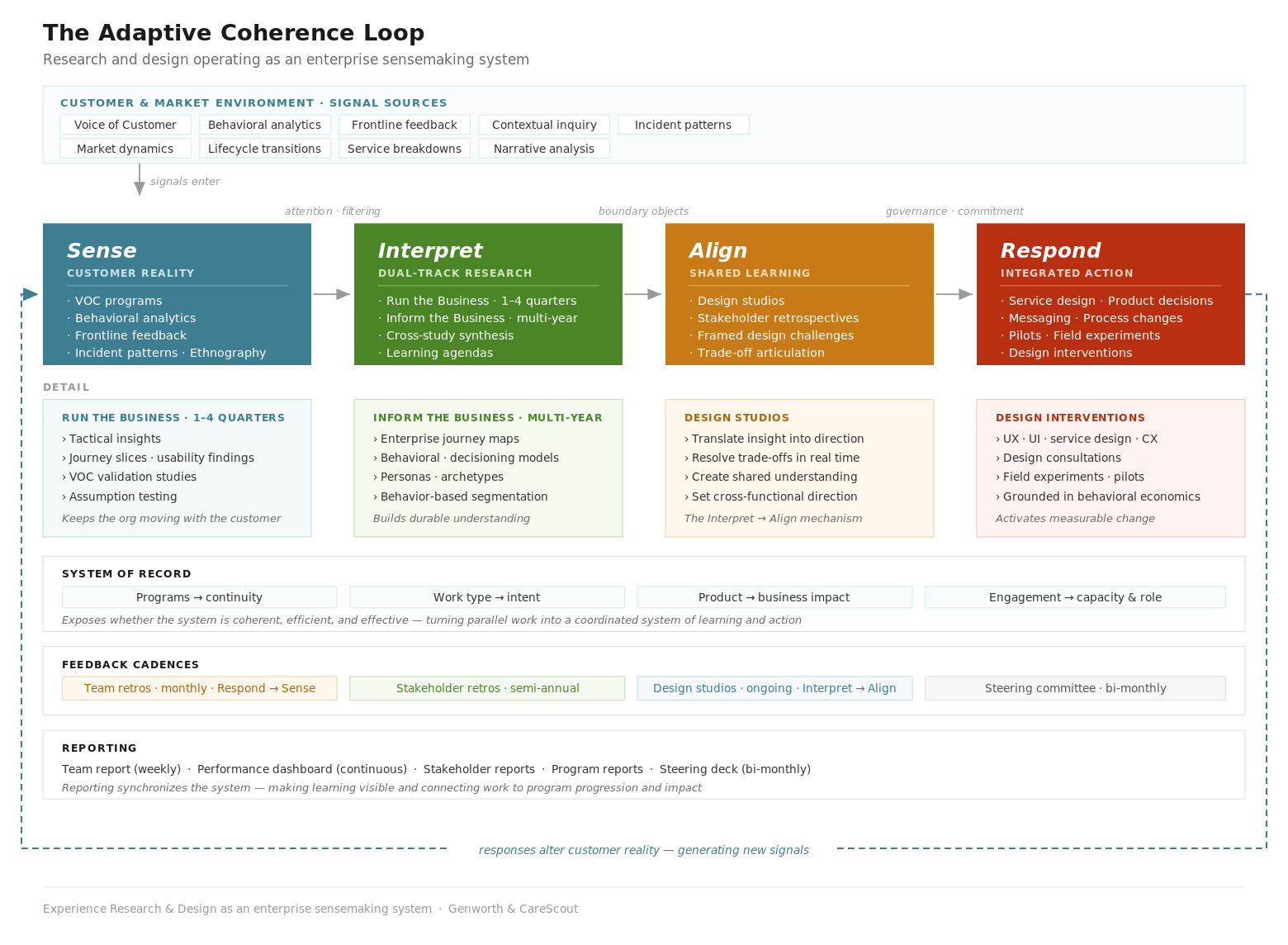Click 'Grounded in behavioral economics' item
This screenshot has width=1288, height=945.
coord(1101,496)
